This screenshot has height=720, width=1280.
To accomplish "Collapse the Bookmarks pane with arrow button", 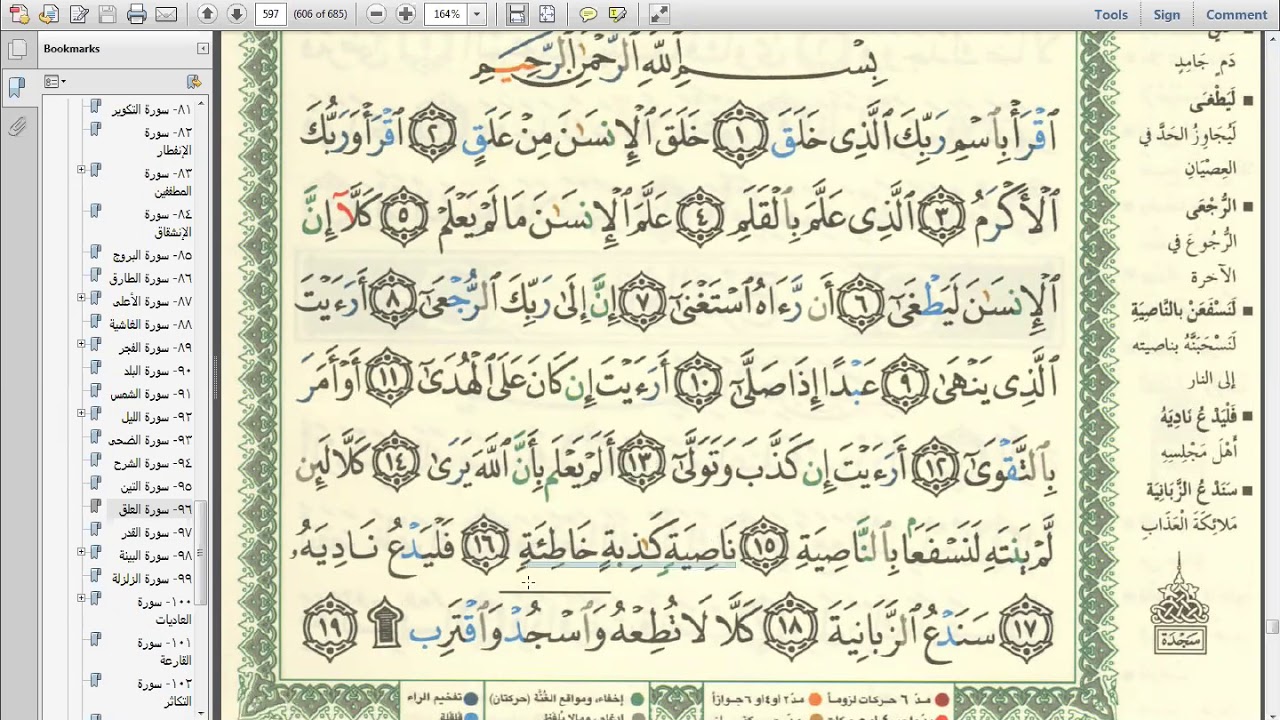I will [x=203, y=48].
